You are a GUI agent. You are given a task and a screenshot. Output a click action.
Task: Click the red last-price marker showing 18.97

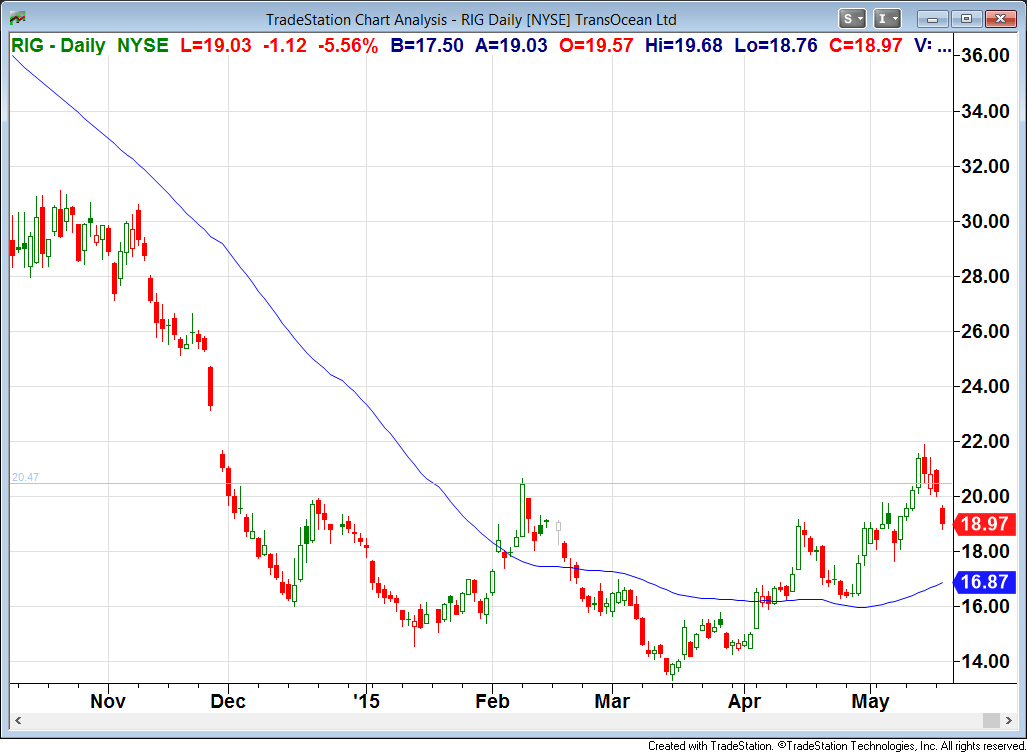click(x=984, y=523)
